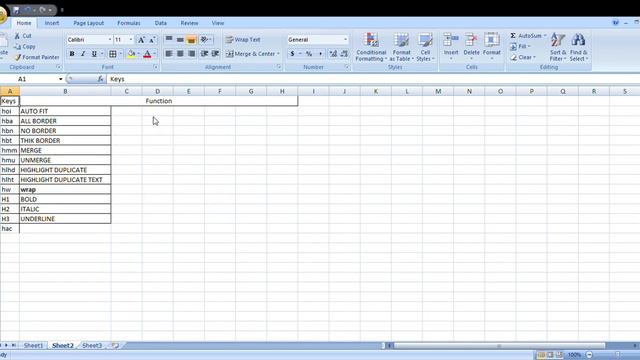Screen dimensions: 640x360
Task: Apply the Borders button
Action: click(x=113, y=53)
